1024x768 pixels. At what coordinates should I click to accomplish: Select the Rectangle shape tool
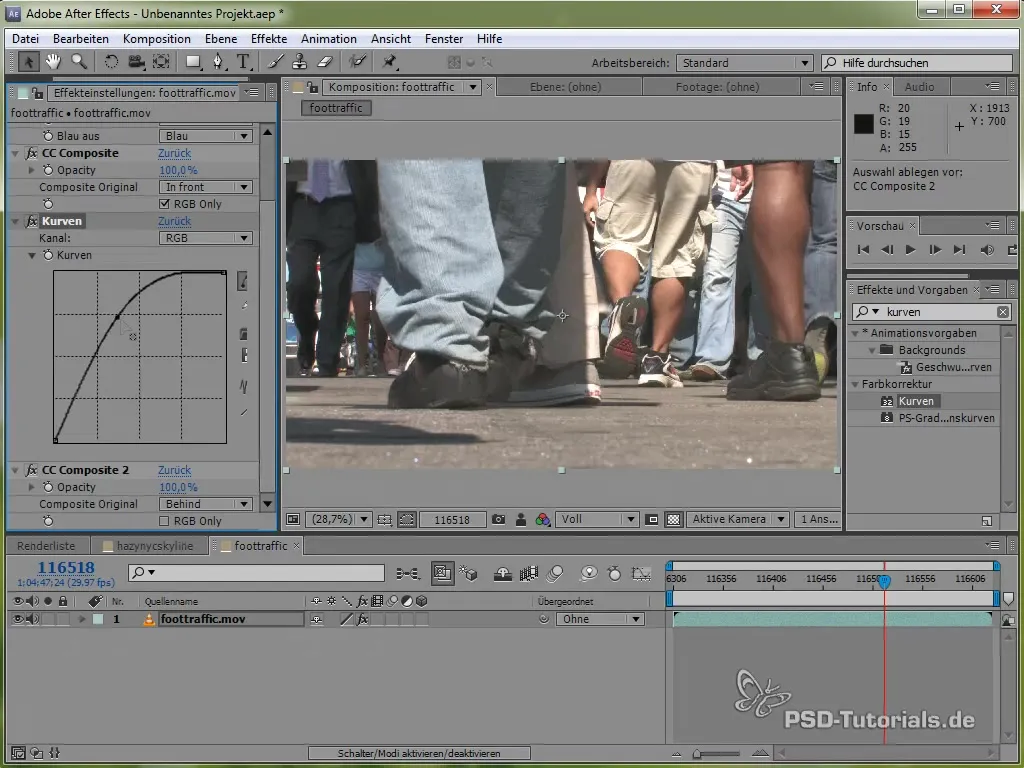point(193,62)
